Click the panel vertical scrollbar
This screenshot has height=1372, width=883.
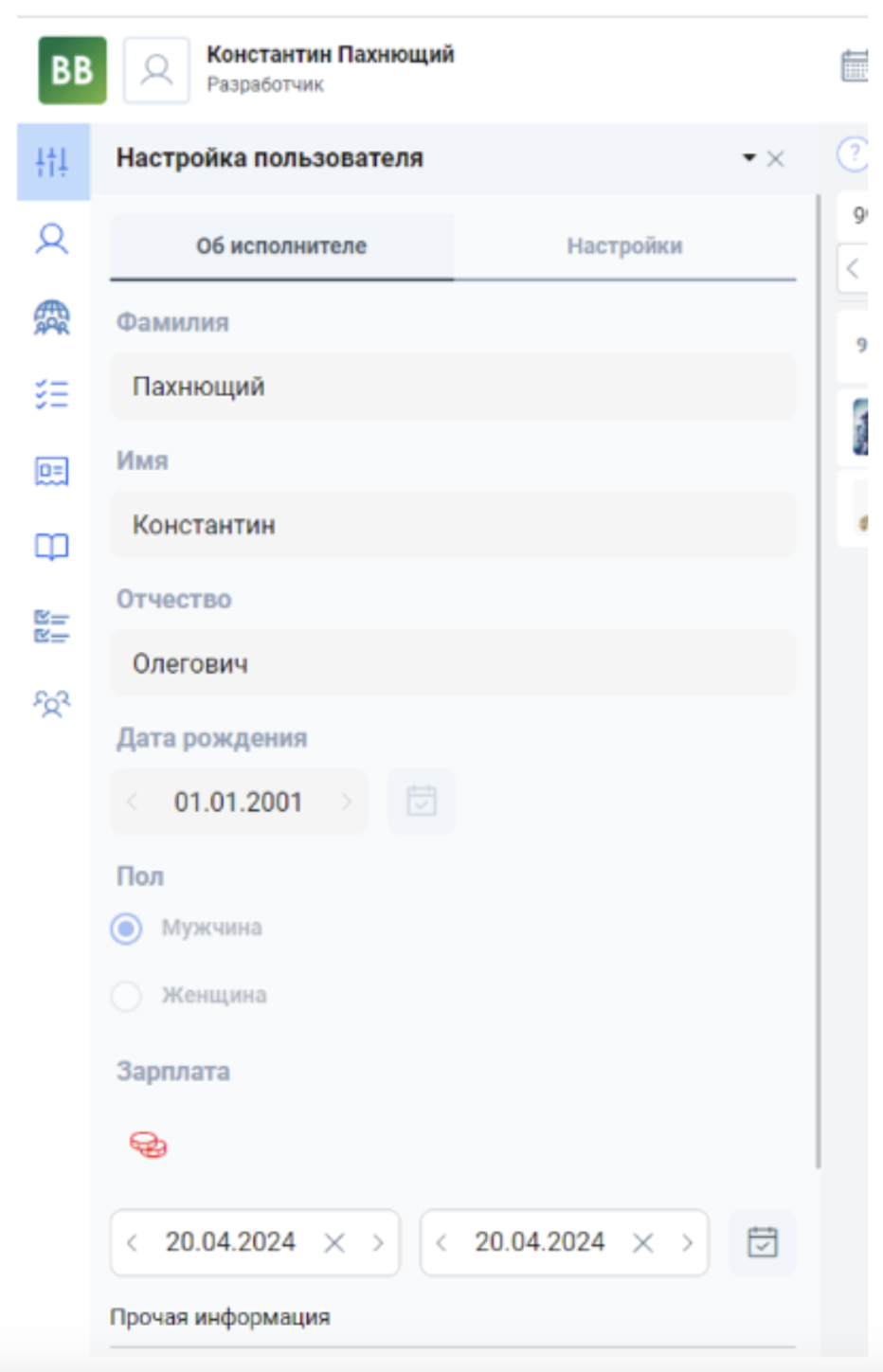pyautogui.click(x=818, y=682)
